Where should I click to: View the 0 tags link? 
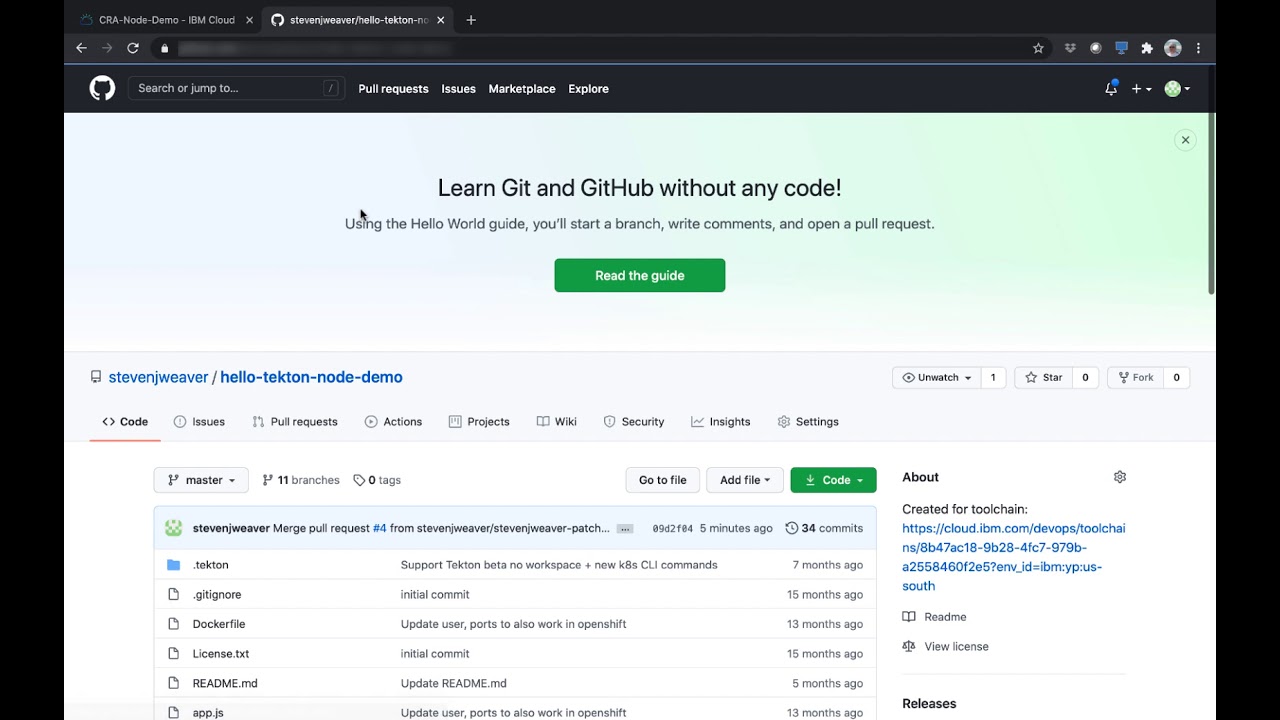coord(377,480)
